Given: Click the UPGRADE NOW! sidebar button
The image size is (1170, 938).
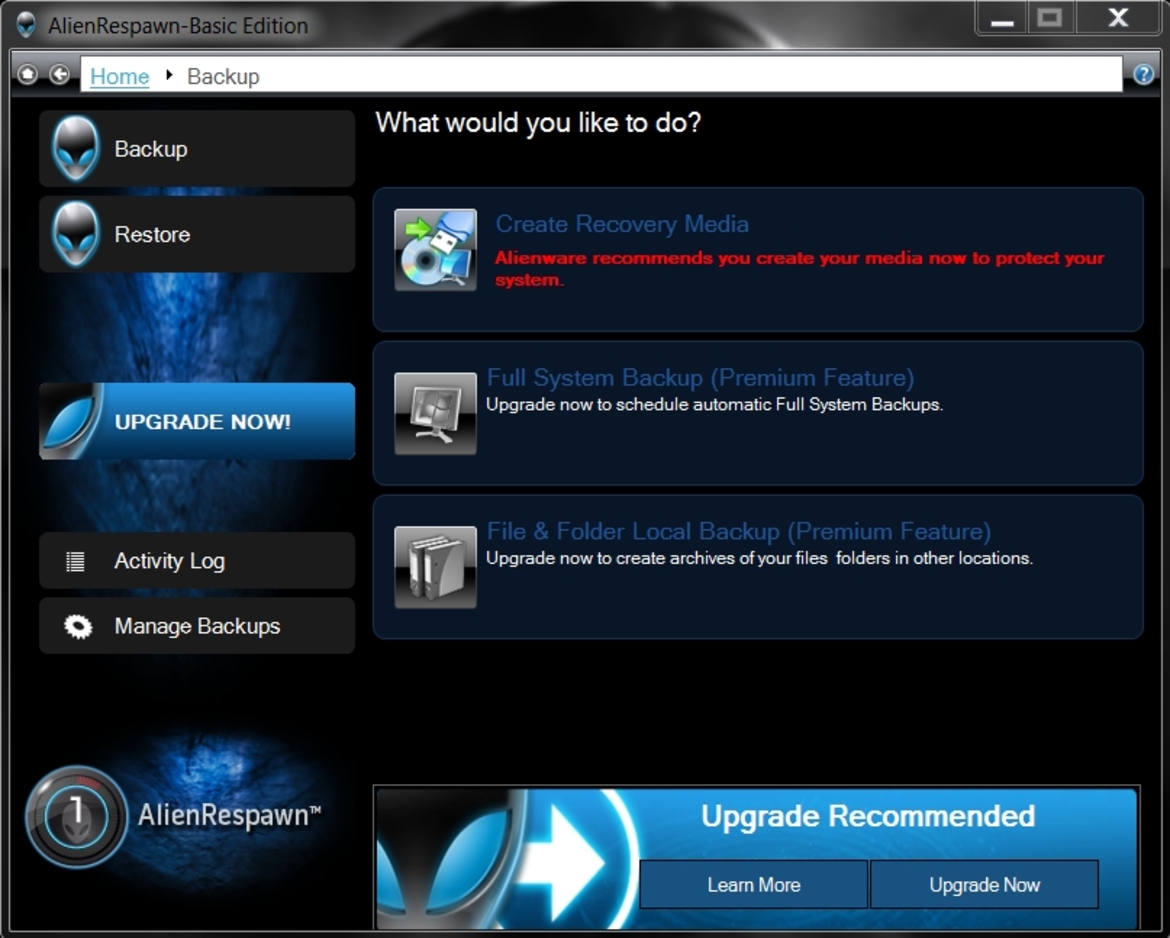Looking at the screenshot, I should [x=197, y=421].
